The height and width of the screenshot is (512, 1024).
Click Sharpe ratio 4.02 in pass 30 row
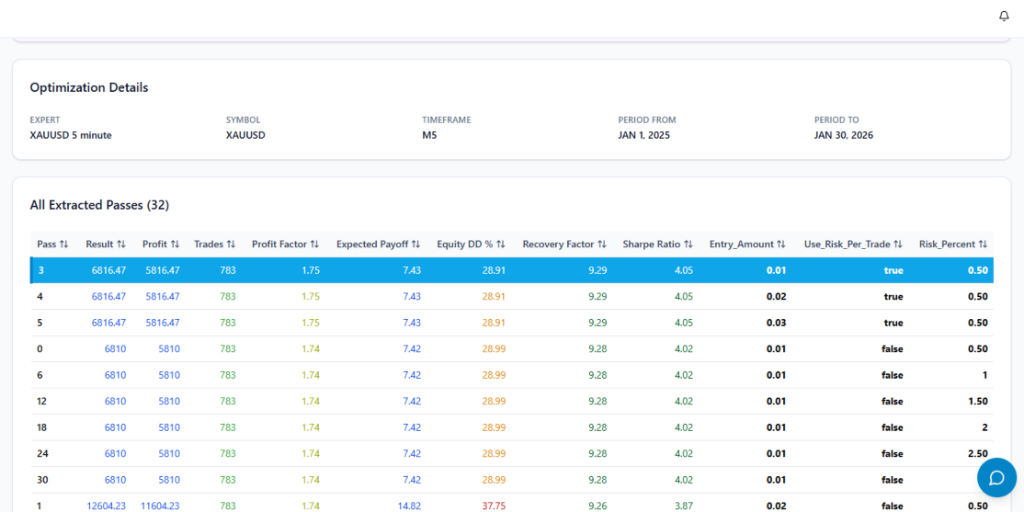click(x=684, y=479)
